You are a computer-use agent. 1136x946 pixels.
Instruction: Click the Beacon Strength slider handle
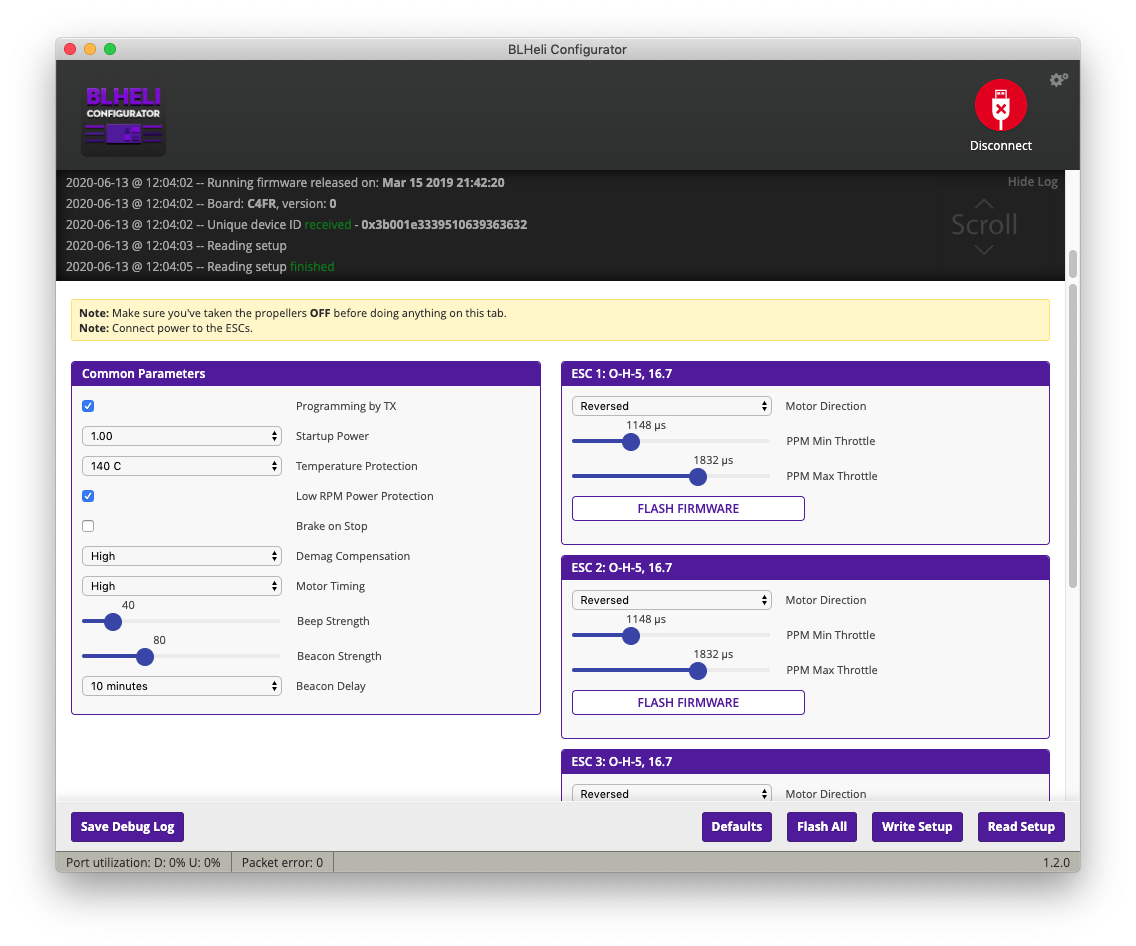click(x=145, y=656)
